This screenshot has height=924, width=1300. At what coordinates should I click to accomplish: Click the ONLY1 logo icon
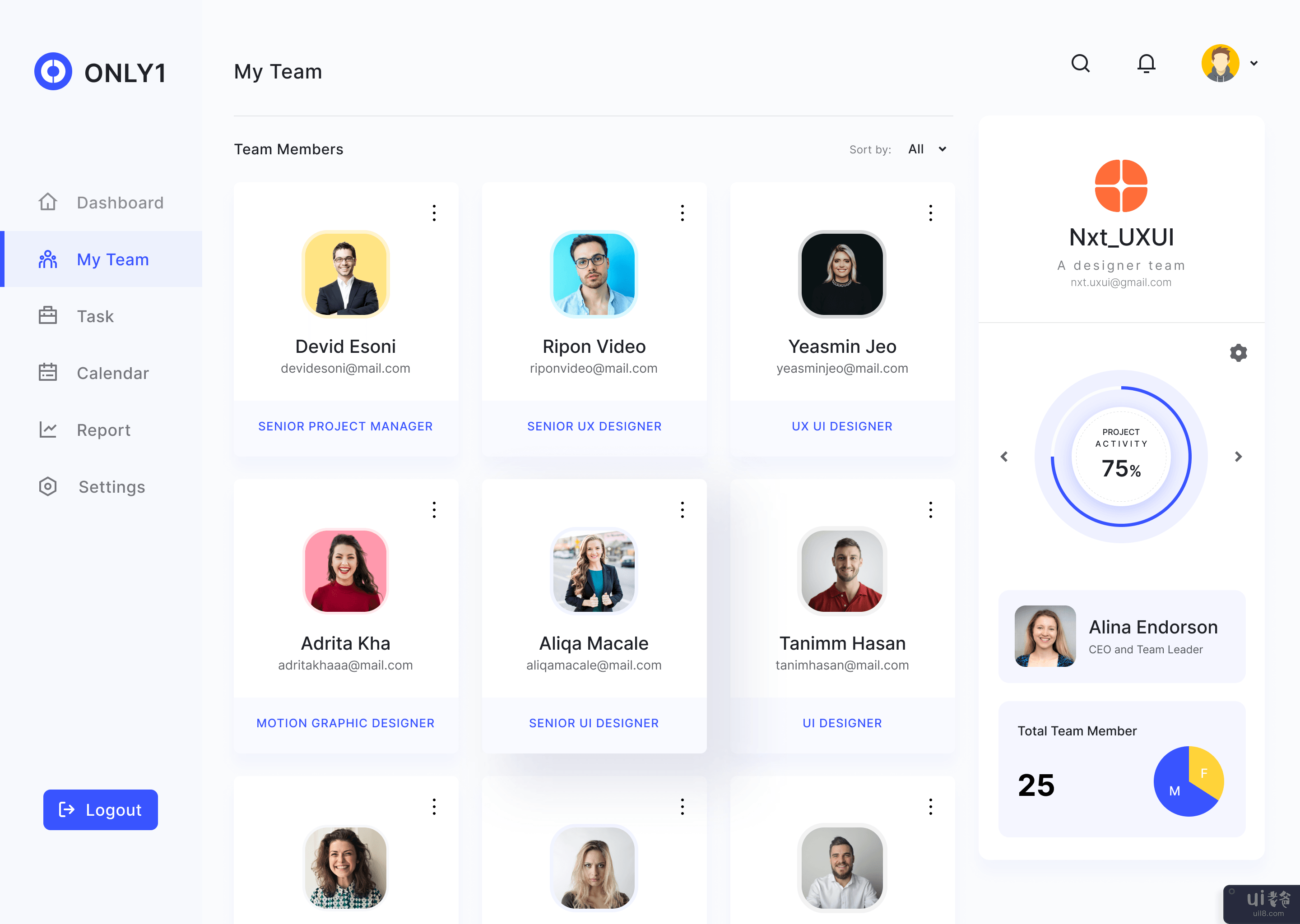pos(53,72)
